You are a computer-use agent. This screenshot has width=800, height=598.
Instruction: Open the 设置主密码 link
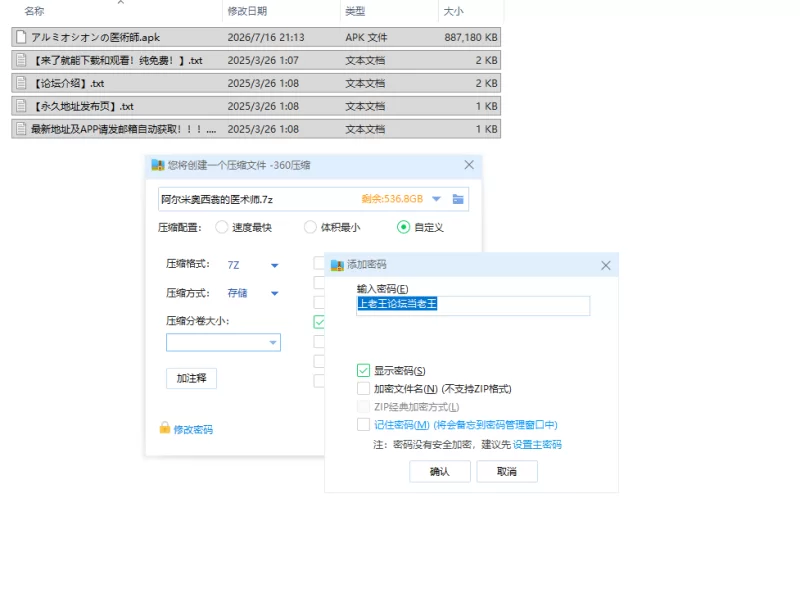pyautogui.click(x=537, y=444)
